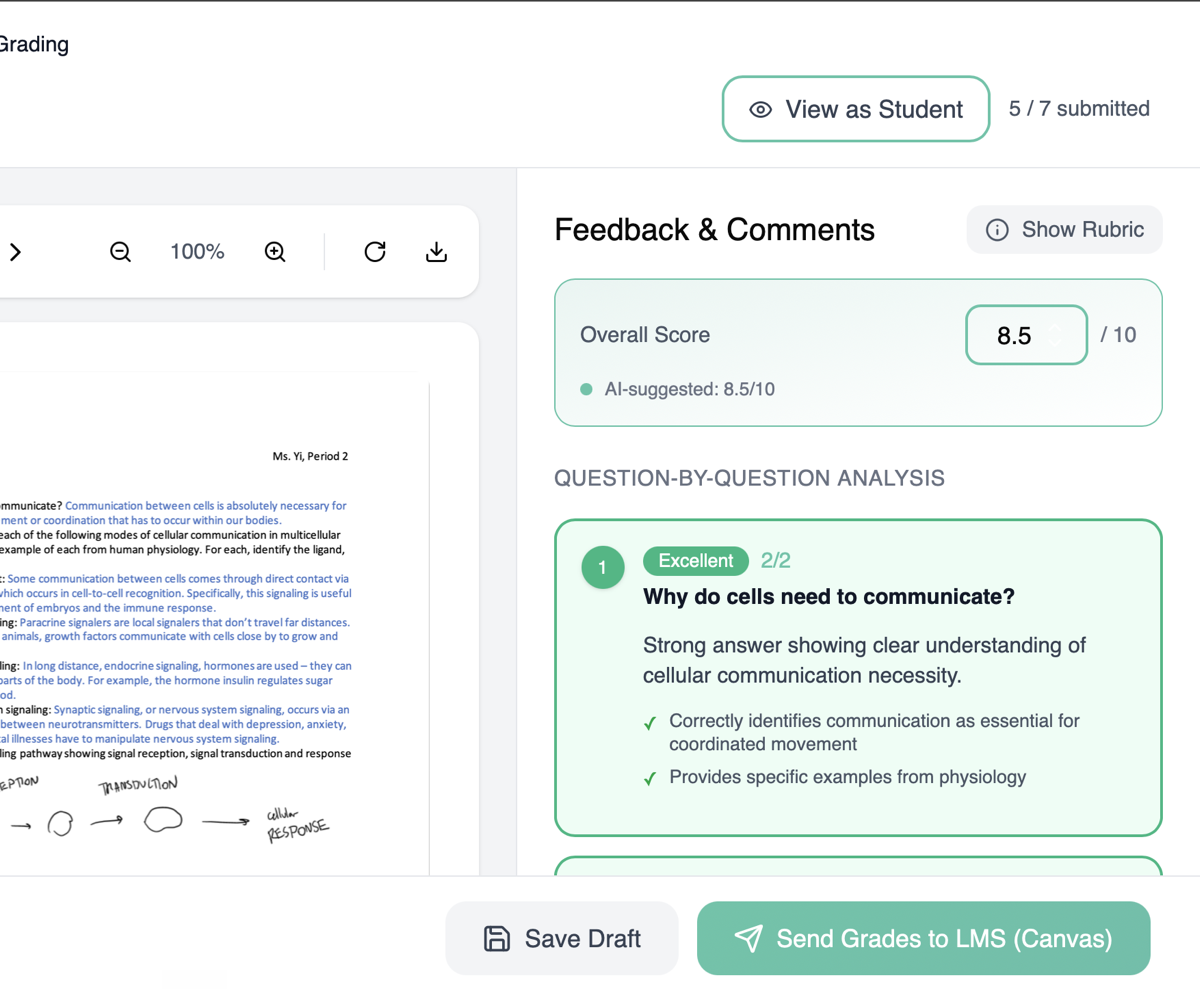
Task: Send Grades to LMS (Canvas)
Action: (x=924, y=939)
